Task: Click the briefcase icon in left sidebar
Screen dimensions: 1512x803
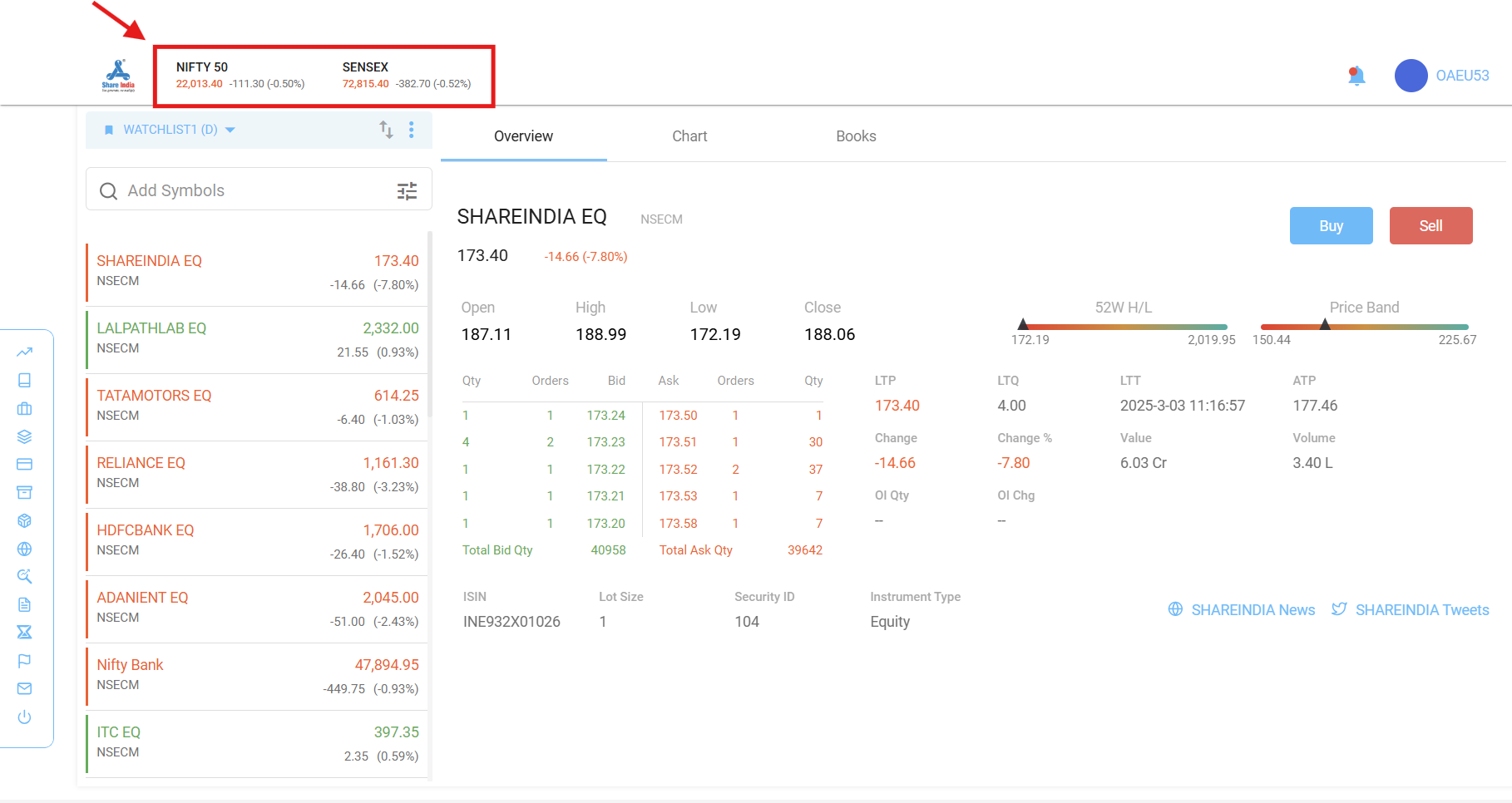Action: pos(24,408)
